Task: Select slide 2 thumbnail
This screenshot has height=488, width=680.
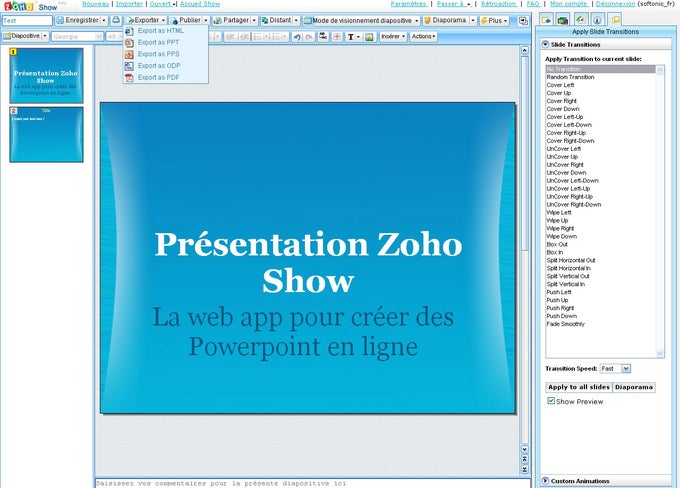Action: (x=46, y=135)
